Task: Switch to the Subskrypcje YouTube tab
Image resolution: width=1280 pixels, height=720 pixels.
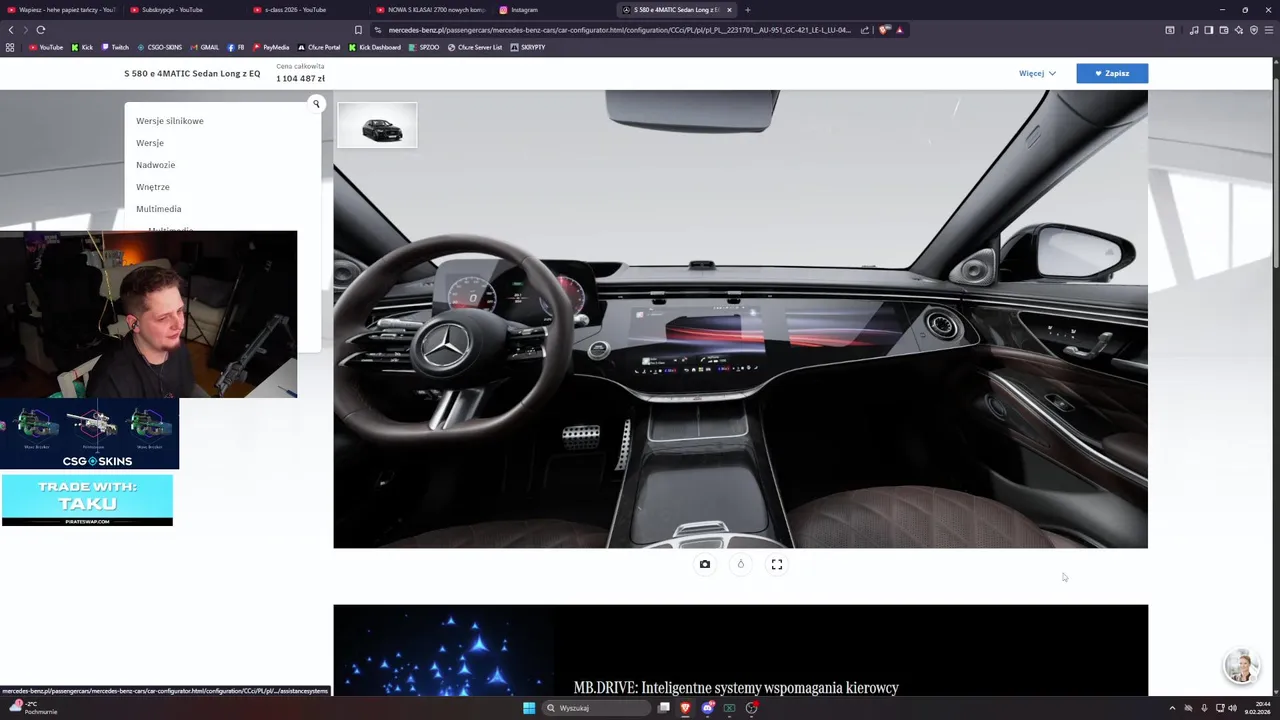Action: click(x=184, y=10)
